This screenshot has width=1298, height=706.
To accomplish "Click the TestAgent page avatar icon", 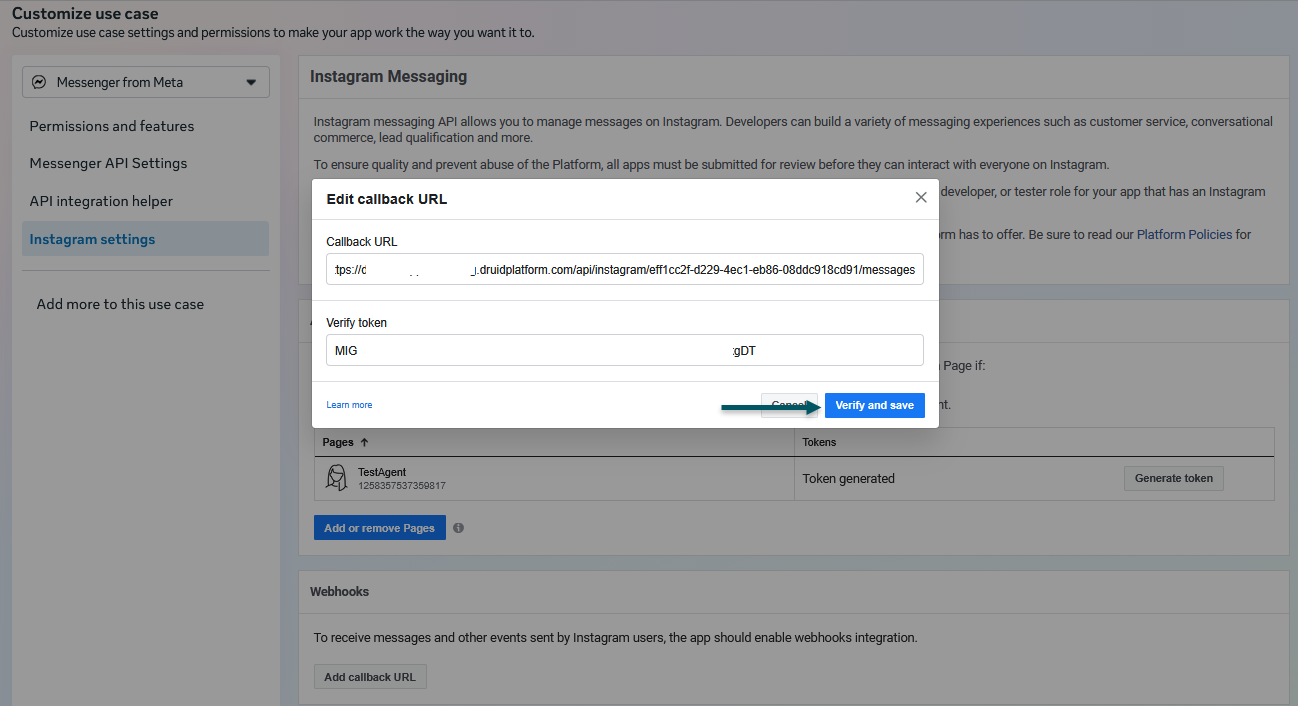I will pos(337,479).
